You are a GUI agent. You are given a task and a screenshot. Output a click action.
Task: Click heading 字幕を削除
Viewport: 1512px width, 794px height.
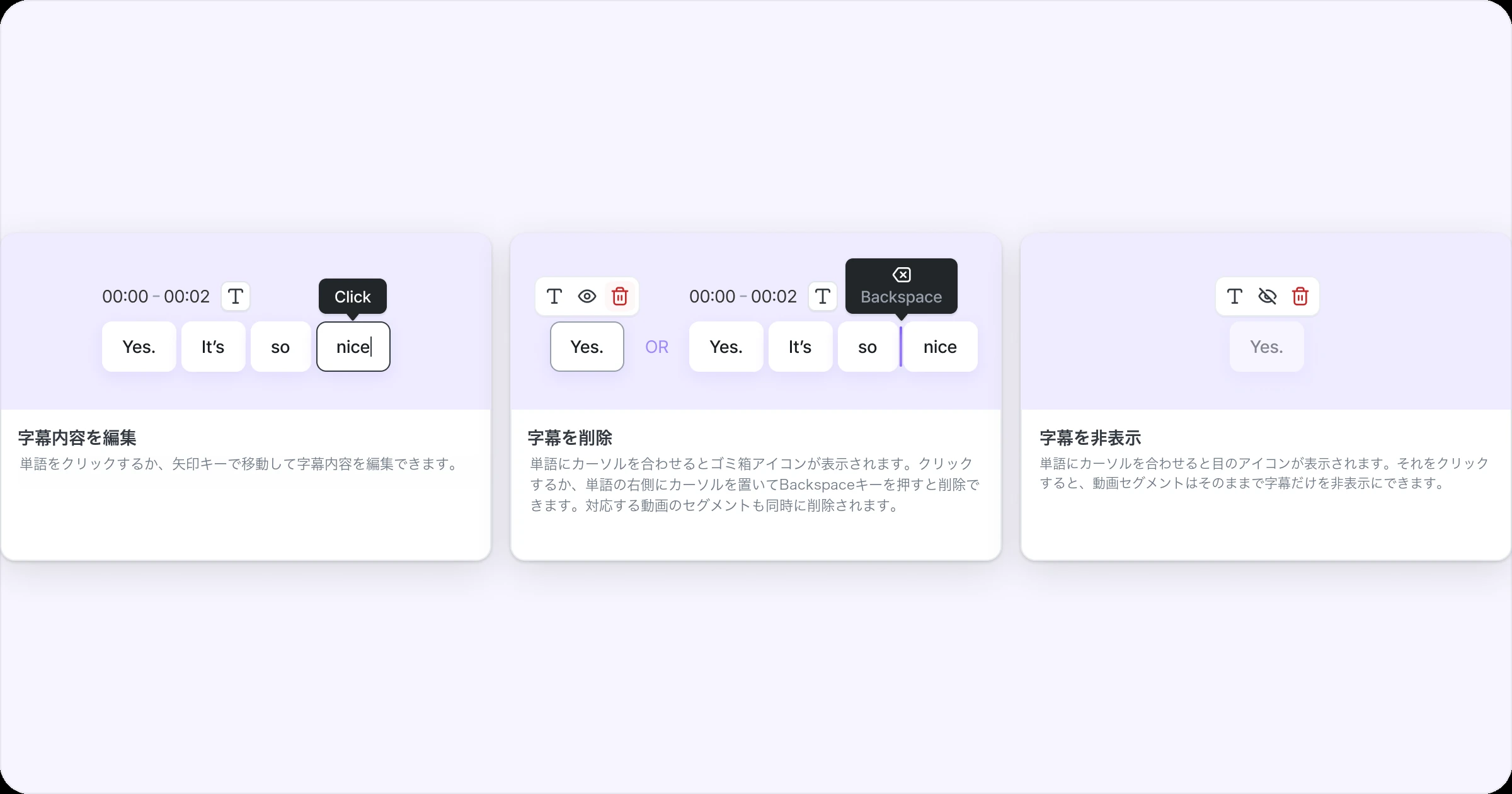pyautogui.click(x=570, y=437)
